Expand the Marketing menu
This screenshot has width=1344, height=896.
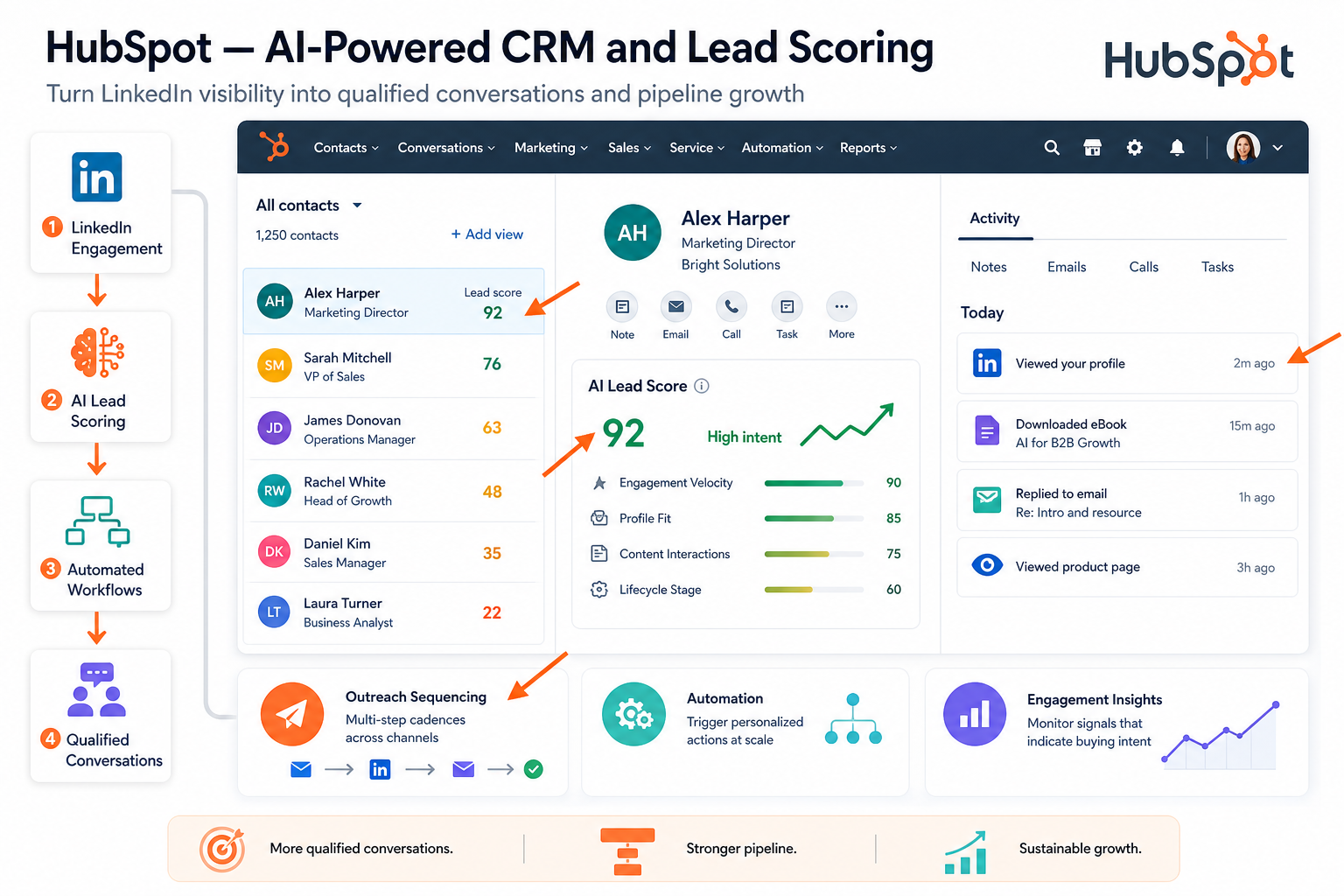551,148
